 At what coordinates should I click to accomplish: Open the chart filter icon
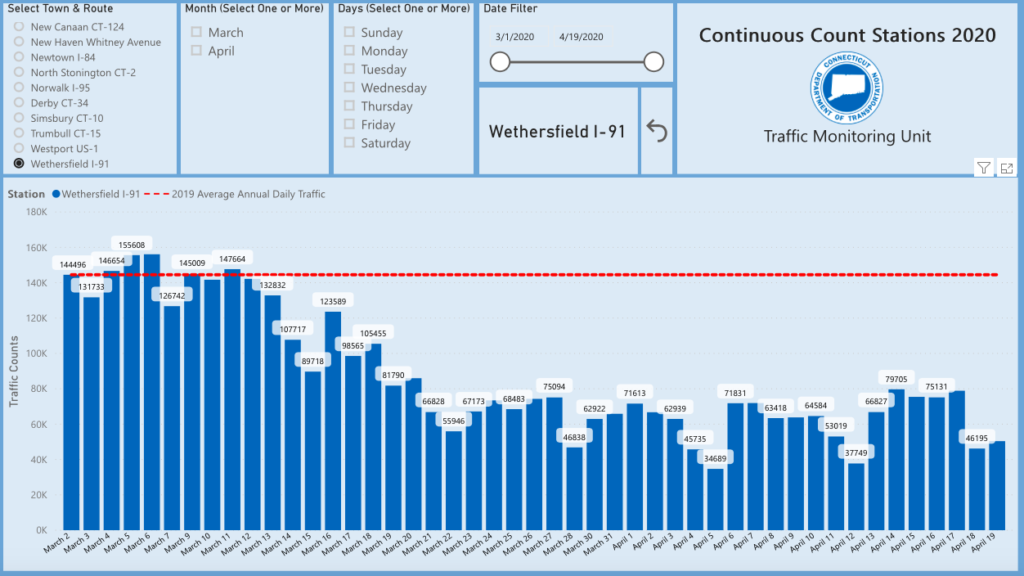(983, 168)
